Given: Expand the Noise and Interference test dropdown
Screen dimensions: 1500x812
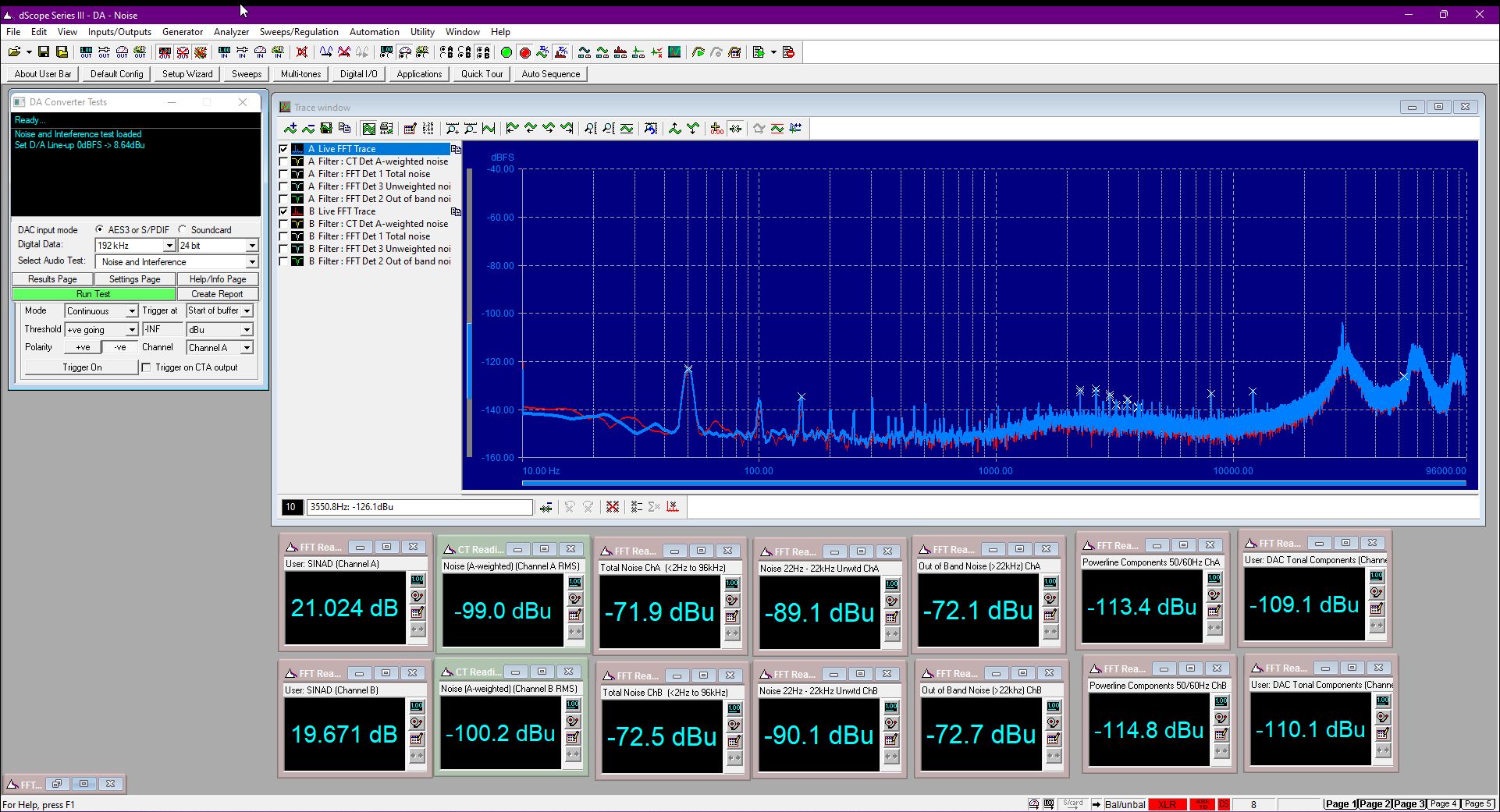Looking at the screenshot, I should (251, 262).
